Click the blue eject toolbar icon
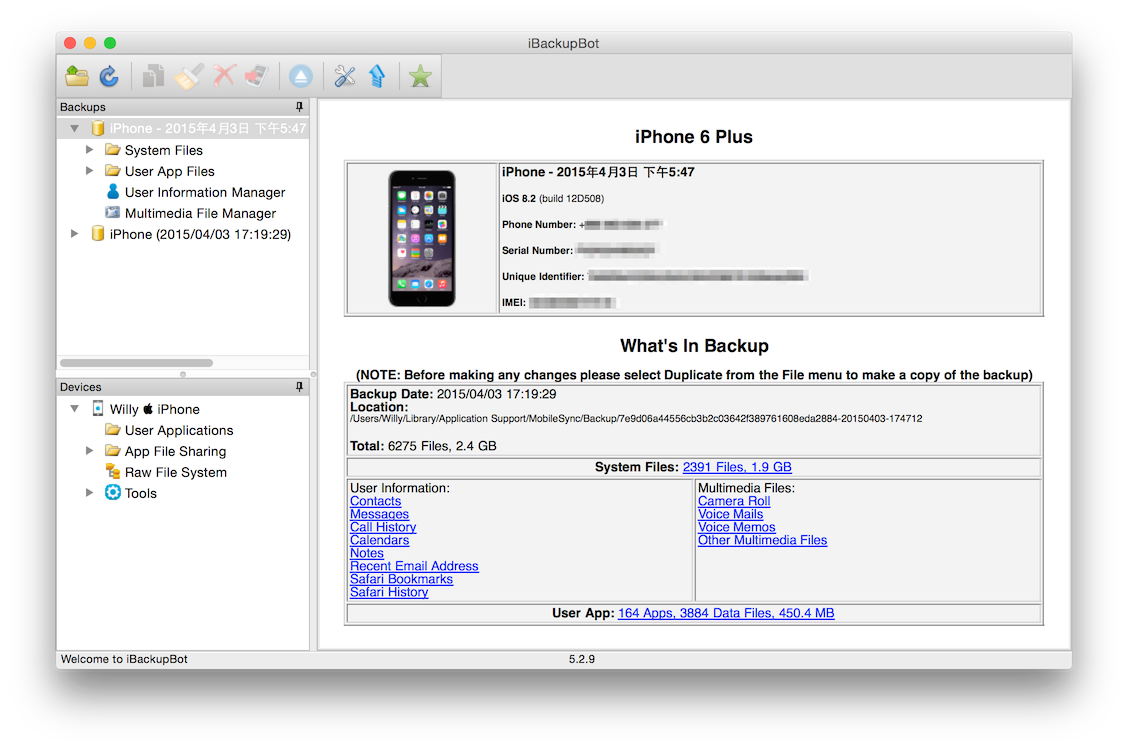 pos(301,76)
